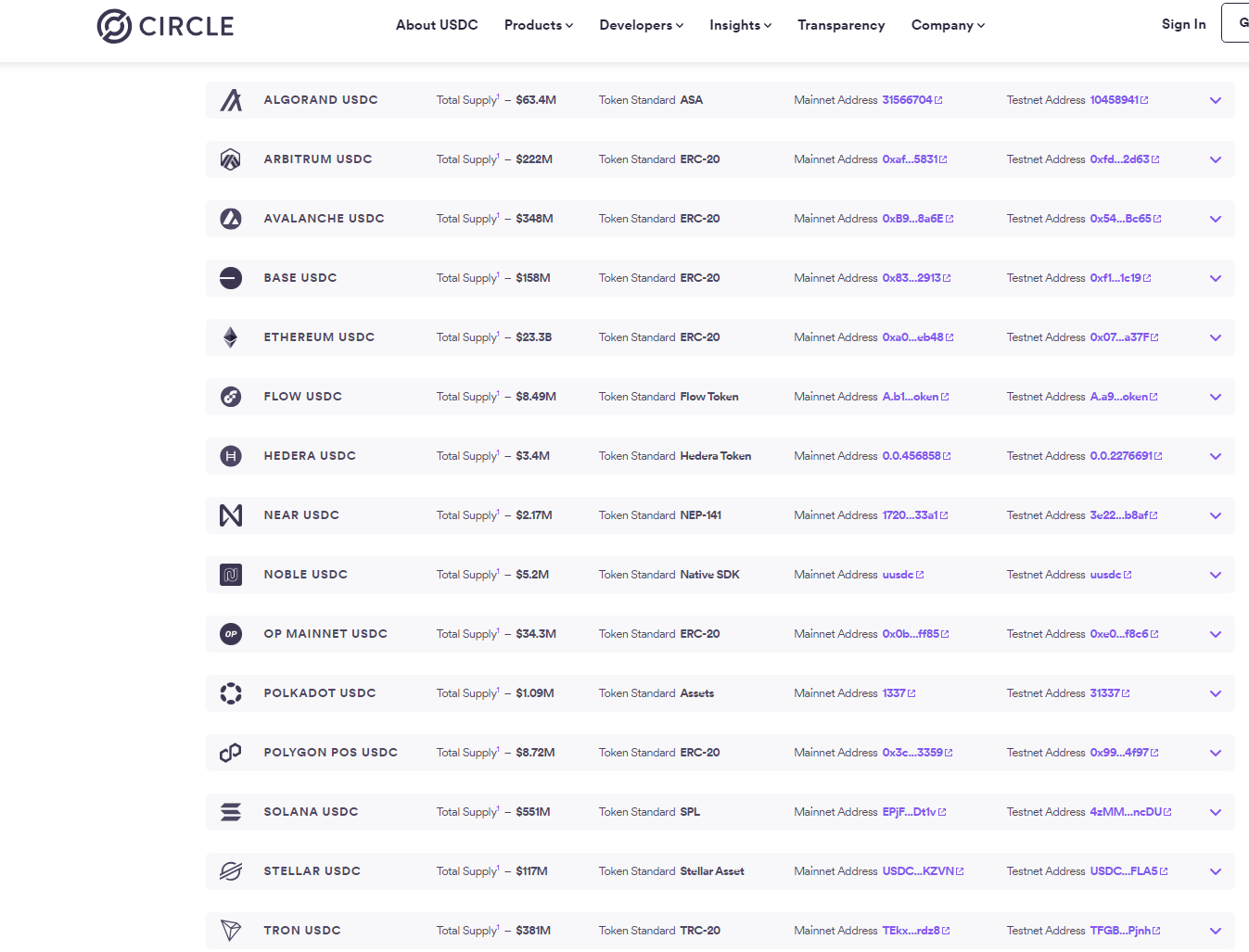Open the Products dropdown menu
The height and width of the screenshot is (952, 1249).
[538, 25]
